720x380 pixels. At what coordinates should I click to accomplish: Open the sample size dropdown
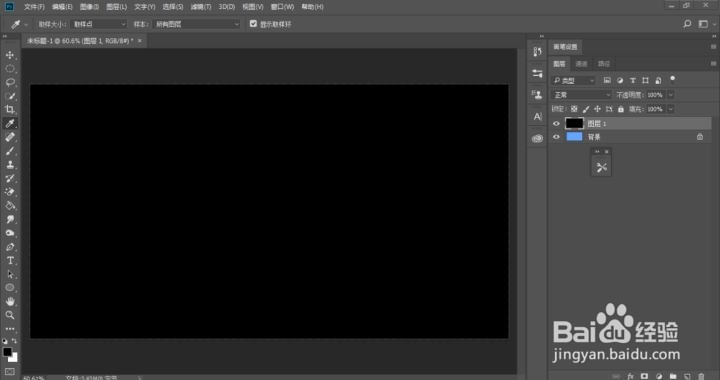click(99, 24)
